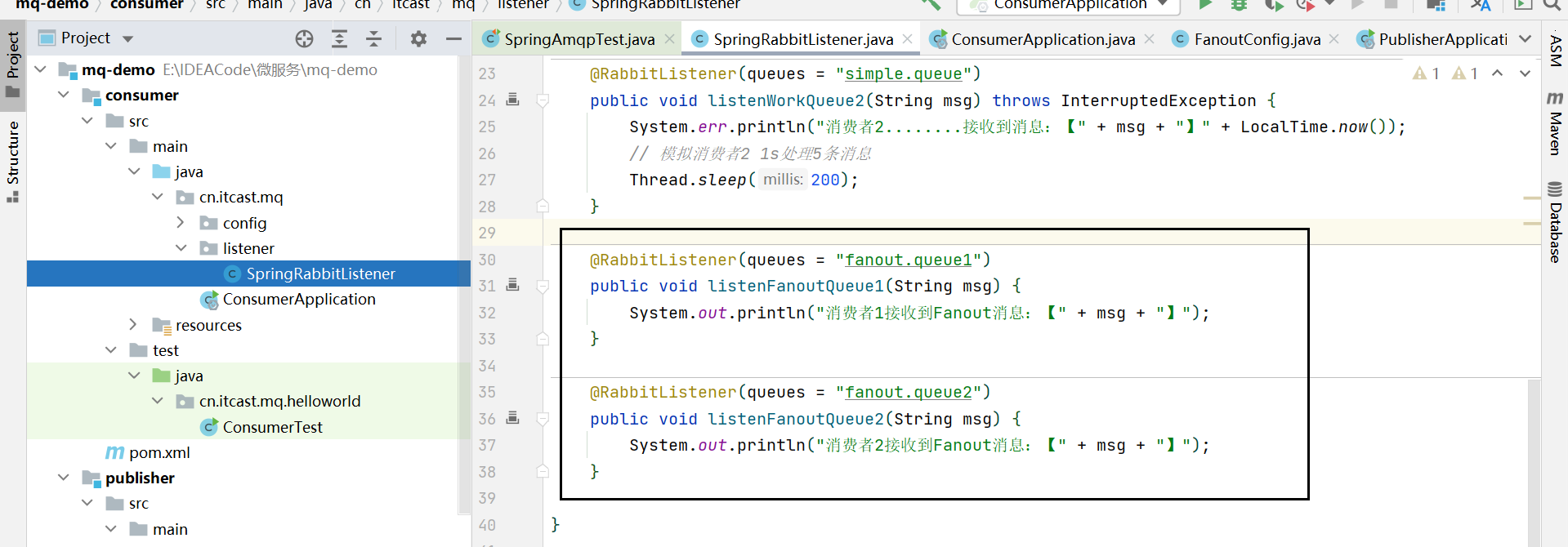The width and height of the screenshot is (1568, 547).
Task: Close the SpringRabbitListener.java tab
Action: [907, 39]
